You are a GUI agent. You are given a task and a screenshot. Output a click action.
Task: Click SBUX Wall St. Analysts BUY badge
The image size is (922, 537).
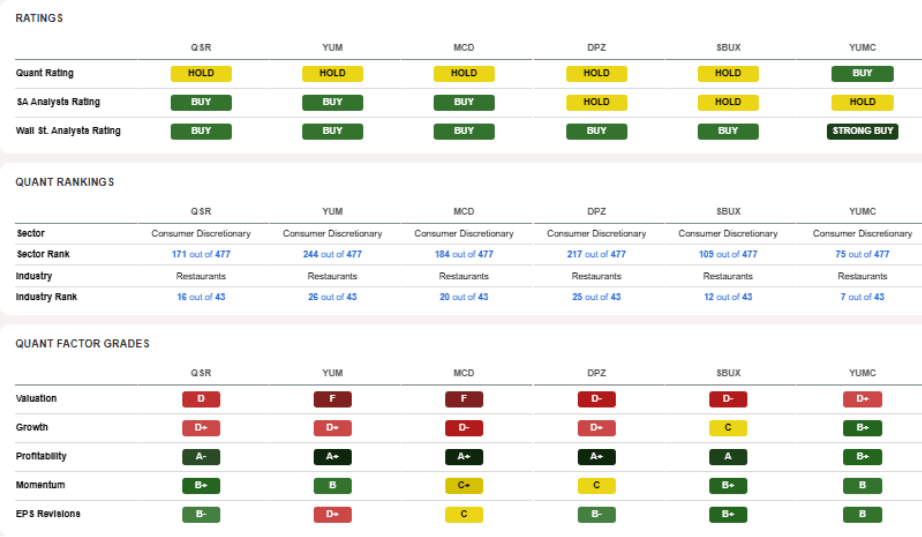(x=728, y=131)
